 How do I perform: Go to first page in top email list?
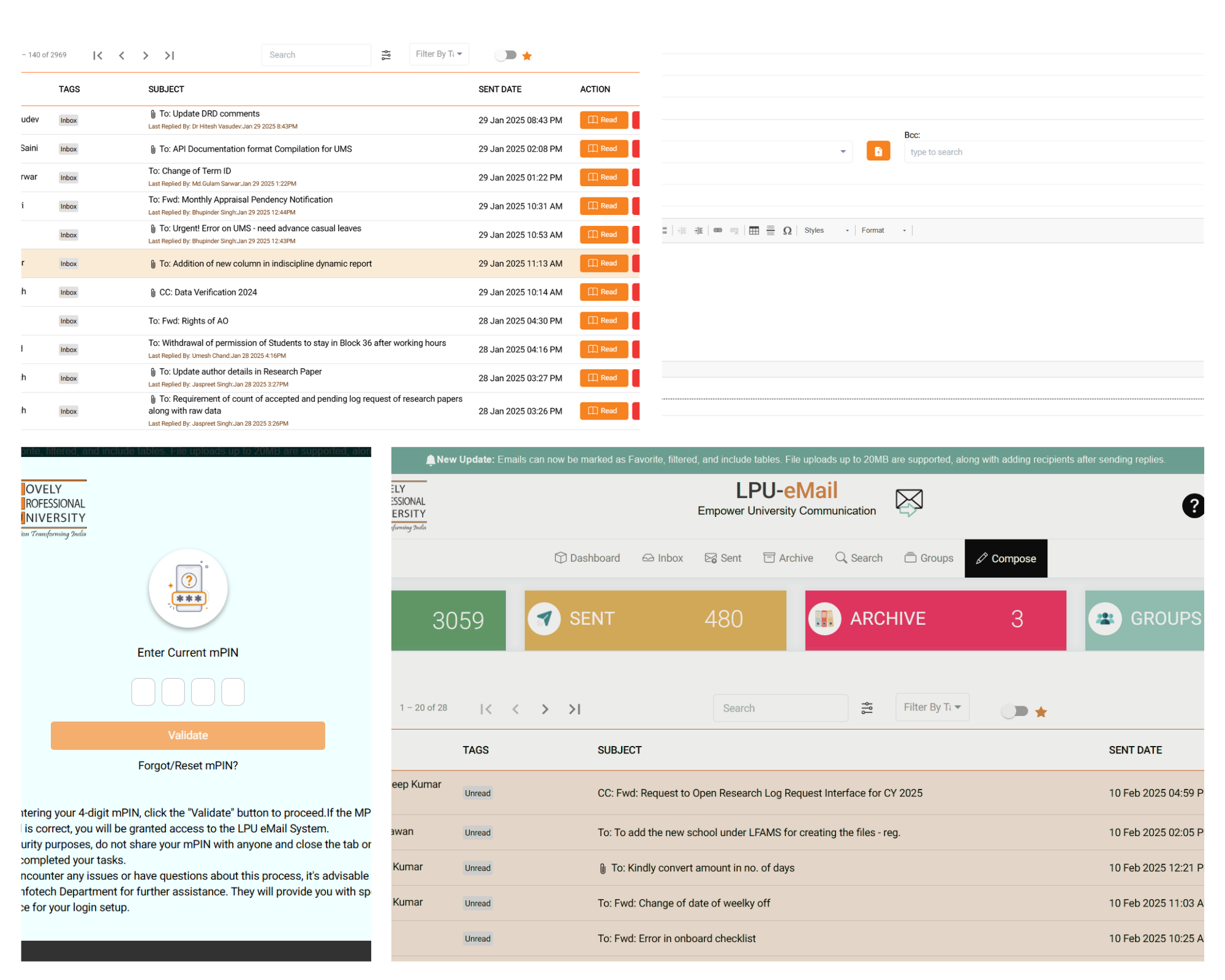pyautogui.click(x=97, y=56)
